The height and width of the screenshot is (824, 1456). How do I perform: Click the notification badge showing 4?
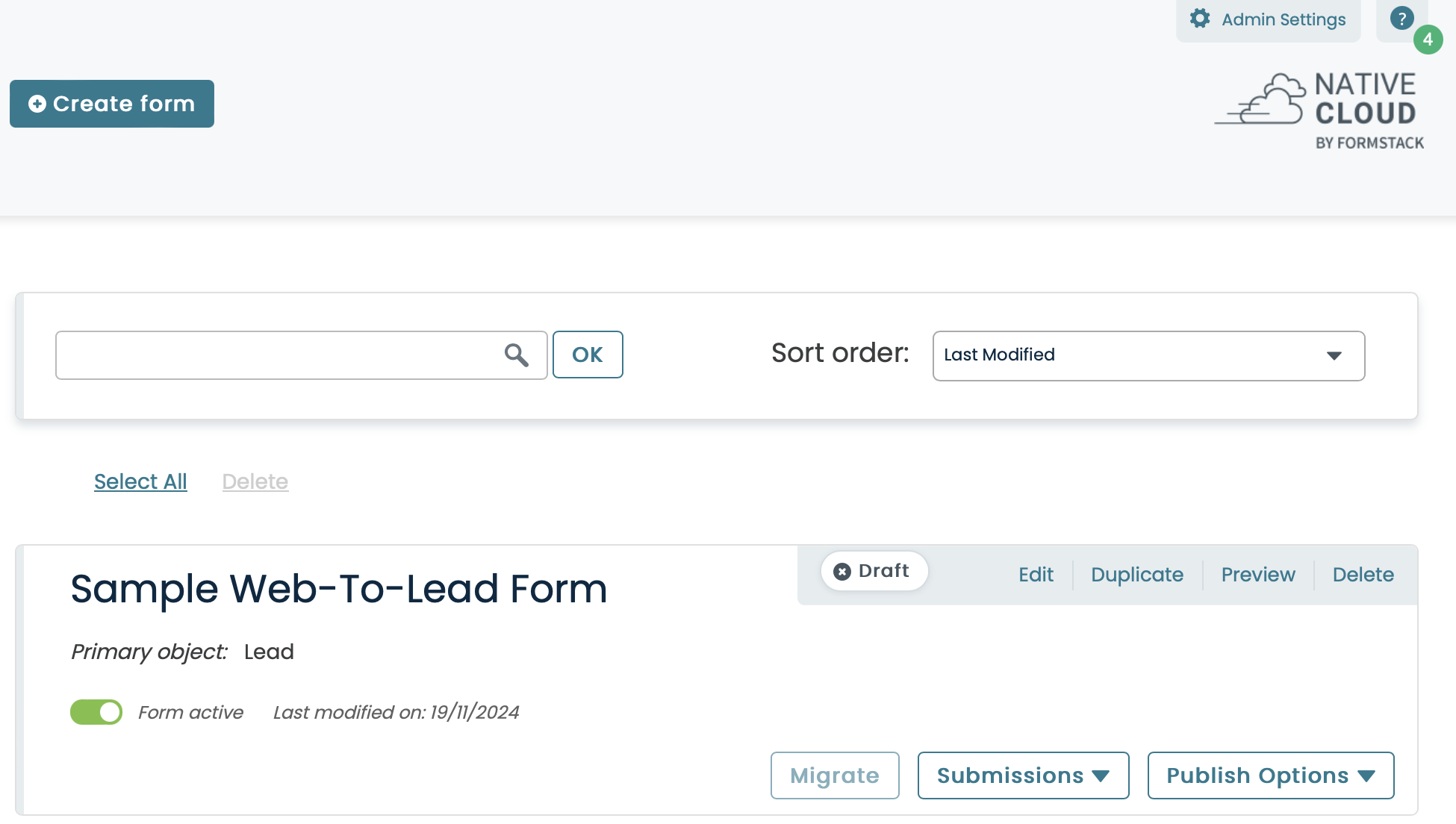tap(1428, 40)
